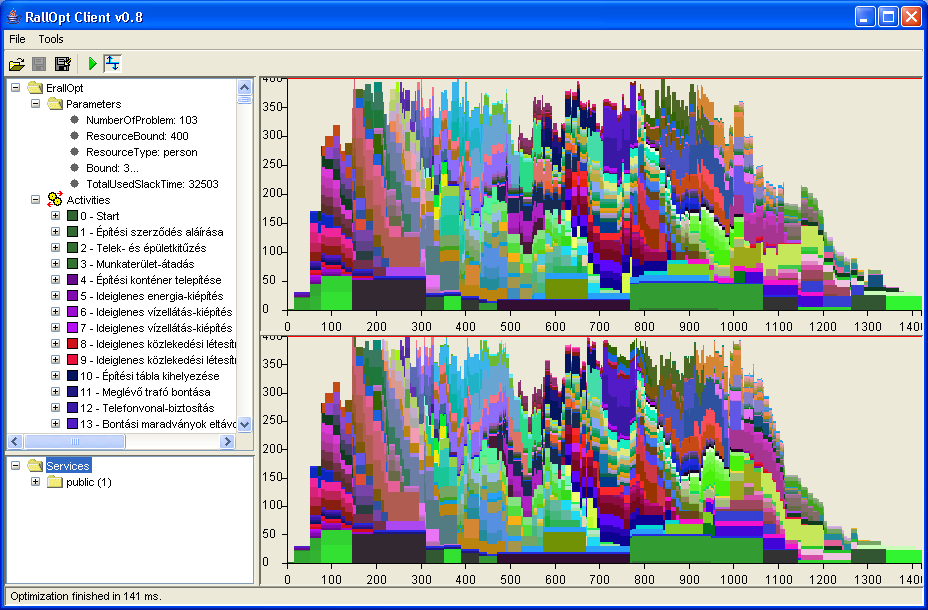928x610 pixels.
Task: Click the tree's horizontal scrollbar thumb
Action: (x=75, y=441)
